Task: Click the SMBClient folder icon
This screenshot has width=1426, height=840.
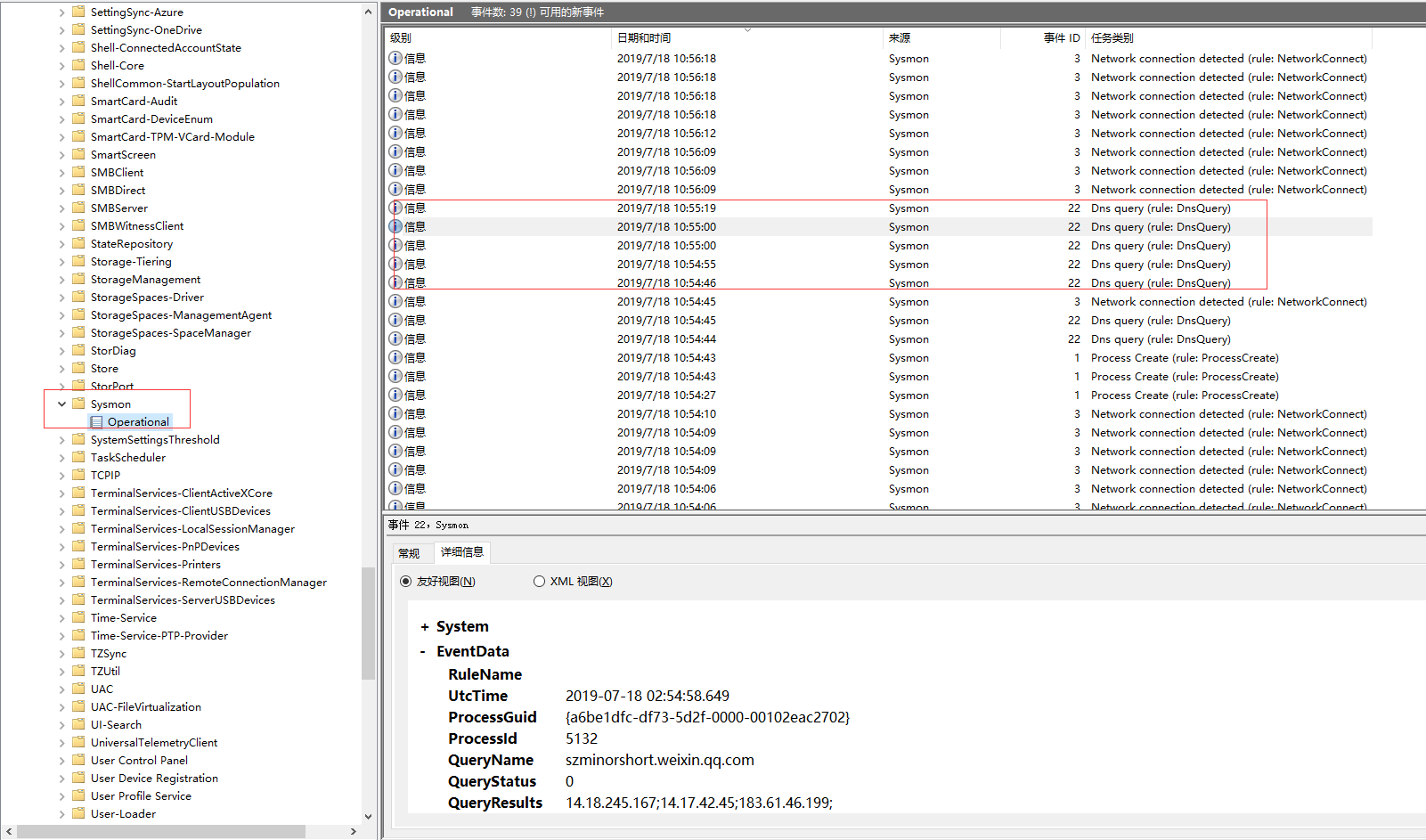Action: [x=78, y=172]
